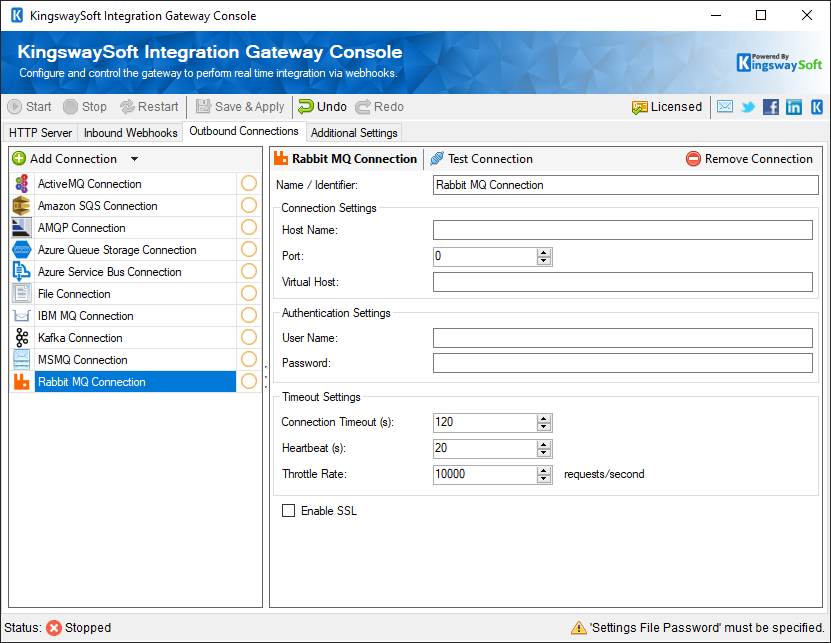
Task: Toggle the File Connection status circle
Action: tap(249, 293)
